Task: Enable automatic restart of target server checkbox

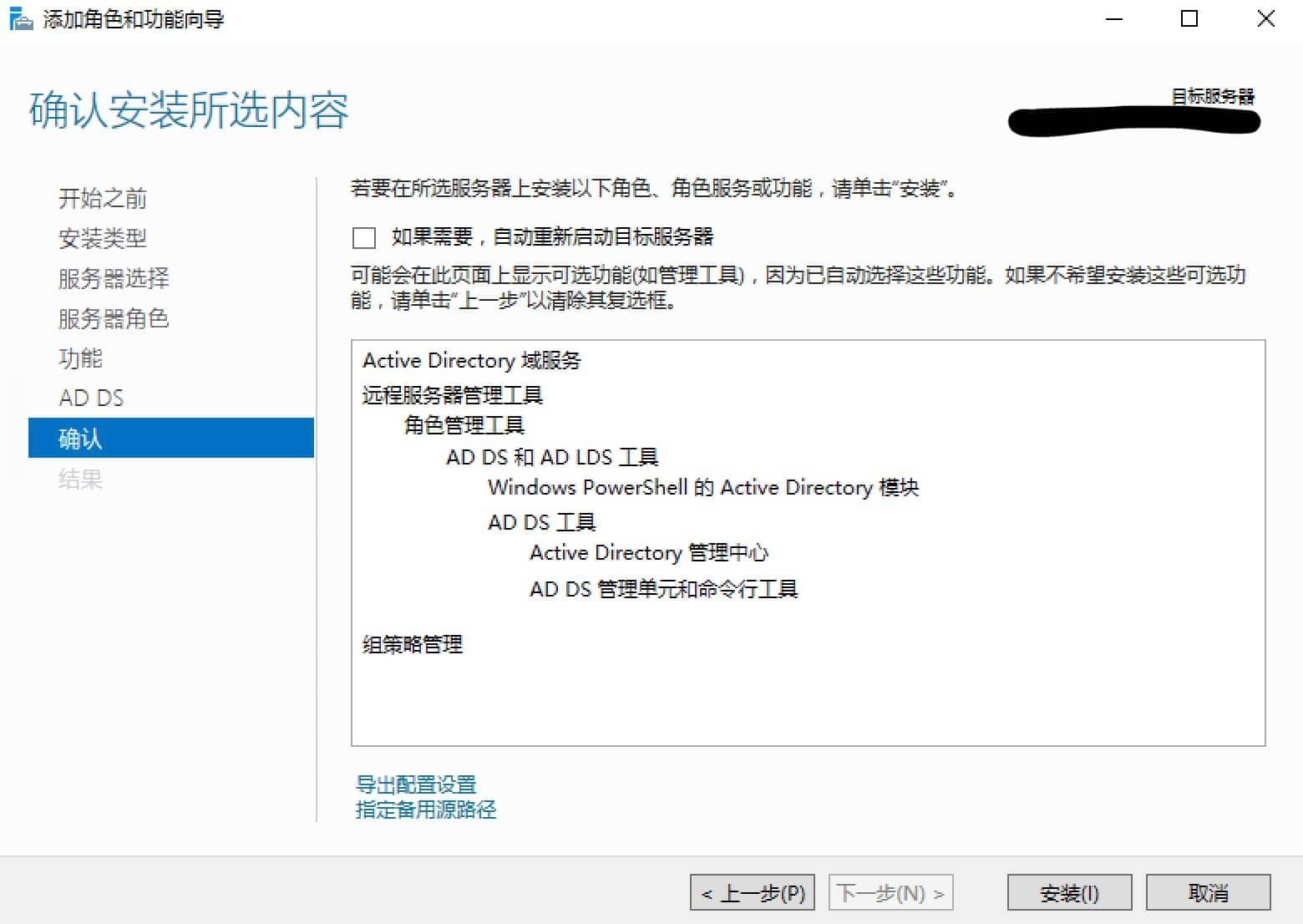Action: (x=364, y=238)
